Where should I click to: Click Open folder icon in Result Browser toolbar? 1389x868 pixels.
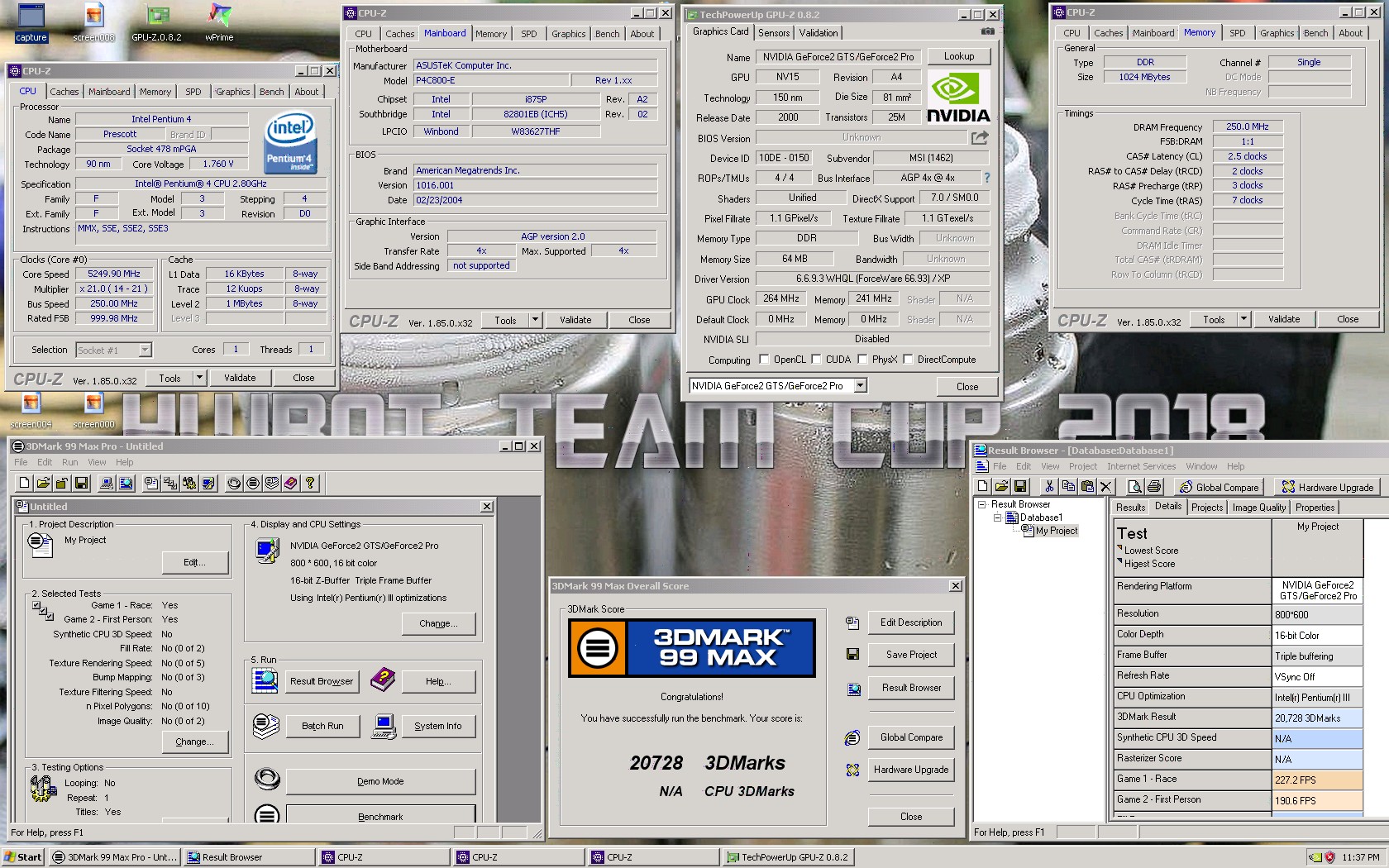point(1001,486)
